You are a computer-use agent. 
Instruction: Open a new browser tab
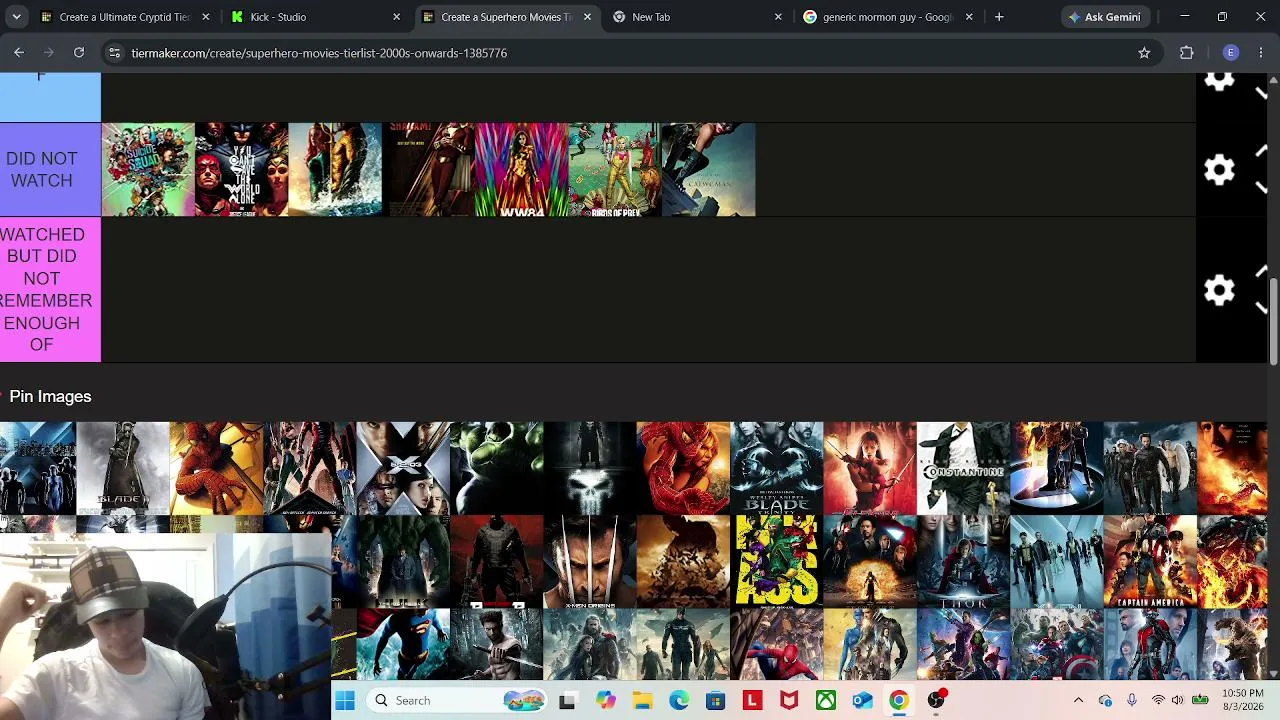[999, 17]
